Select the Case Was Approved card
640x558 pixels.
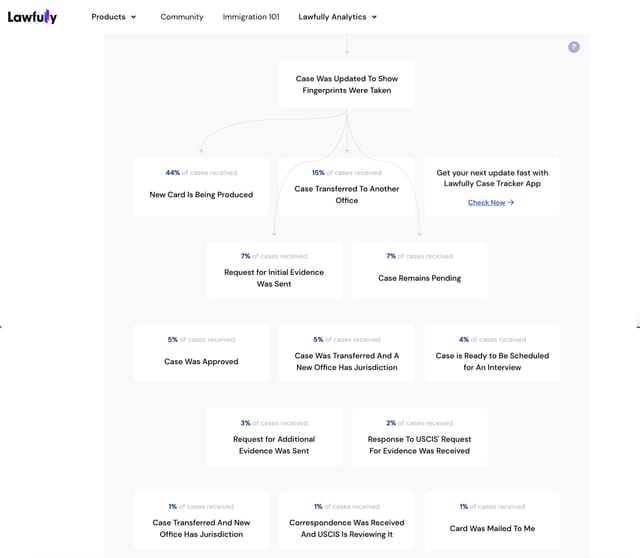tap(201, 353)
